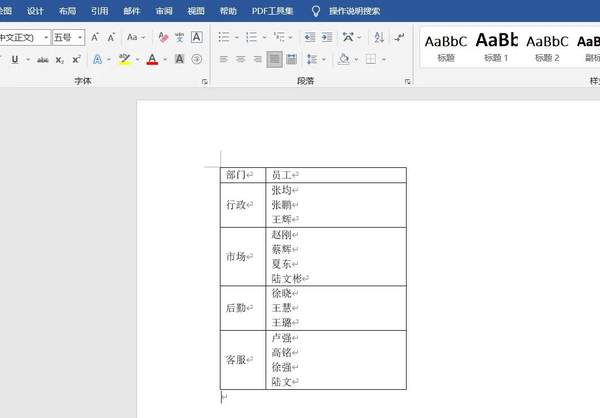The height and width of the screenshot is (418, 600).
Task: Click the character border icon
Action: click(x=197, y=37)
